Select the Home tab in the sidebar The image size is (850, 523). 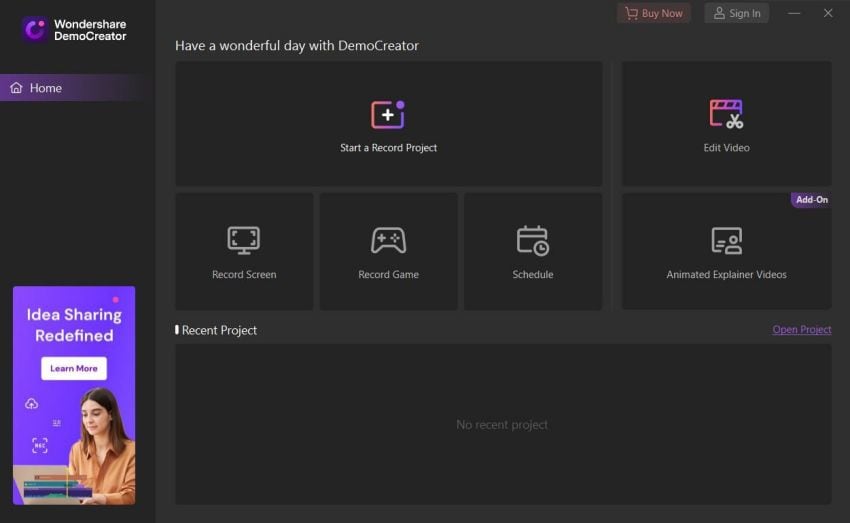click(x=78, y=88)
